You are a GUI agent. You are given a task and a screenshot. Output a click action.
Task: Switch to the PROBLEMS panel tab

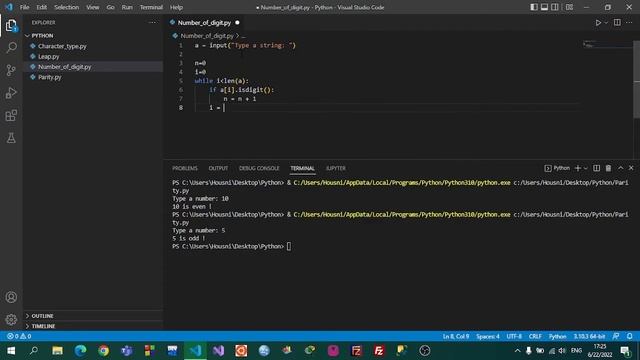[185, 168]
